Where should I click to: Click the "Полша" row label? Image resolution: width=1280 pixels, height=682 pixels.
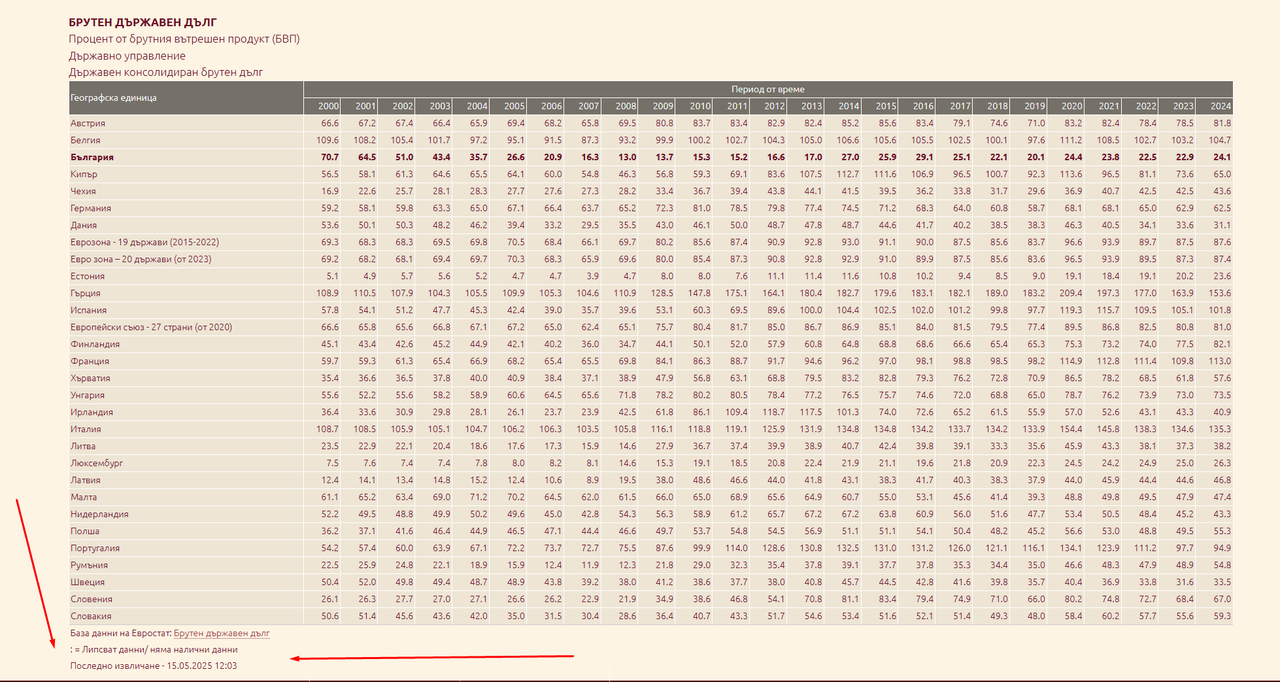(x=85, y=531)
